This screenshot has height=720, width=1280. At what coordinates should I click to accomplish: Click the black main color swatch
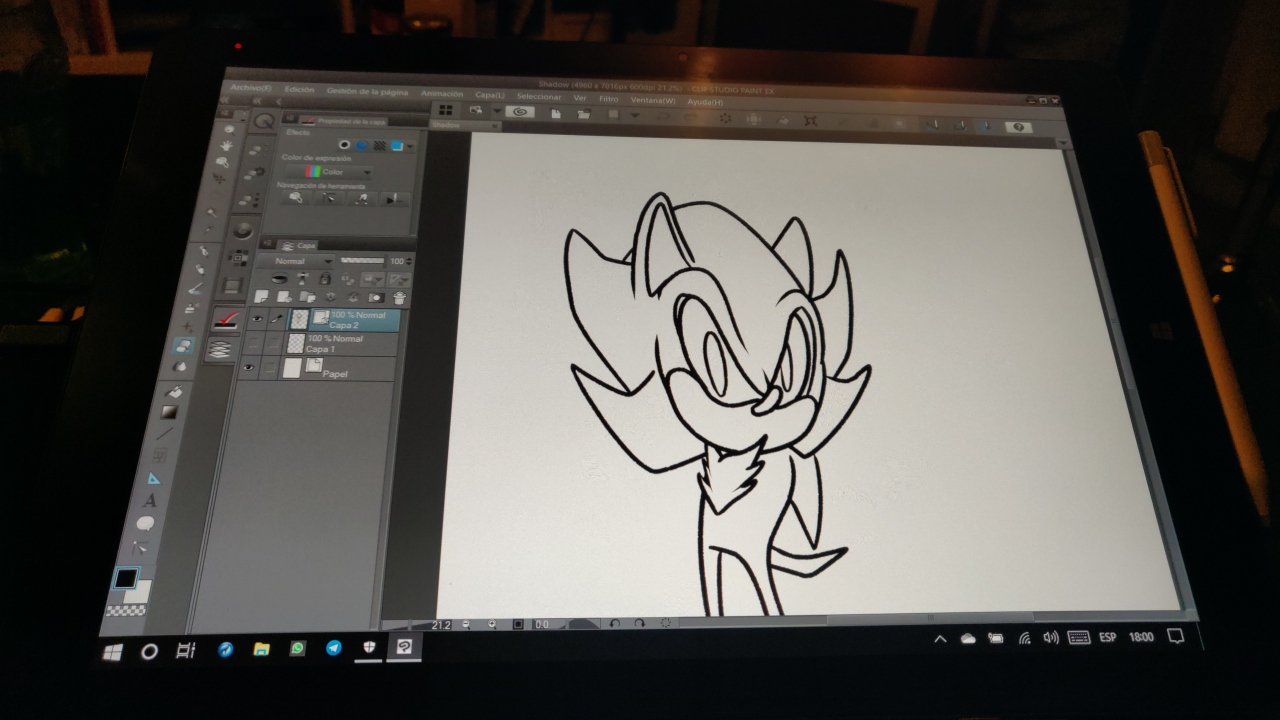click(125, 578)
